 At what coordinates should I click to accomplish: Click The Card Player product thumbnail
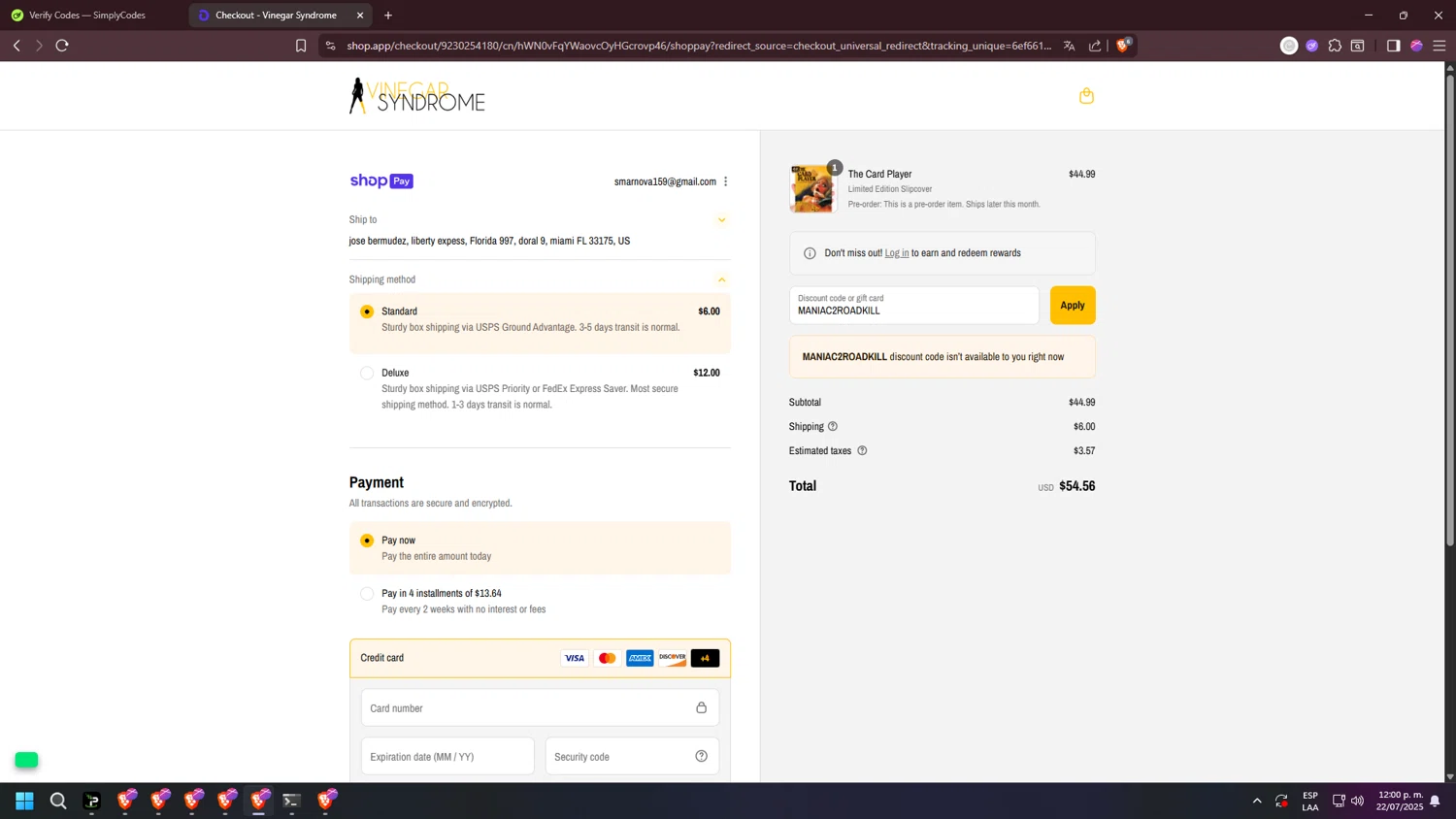(812, 188)
